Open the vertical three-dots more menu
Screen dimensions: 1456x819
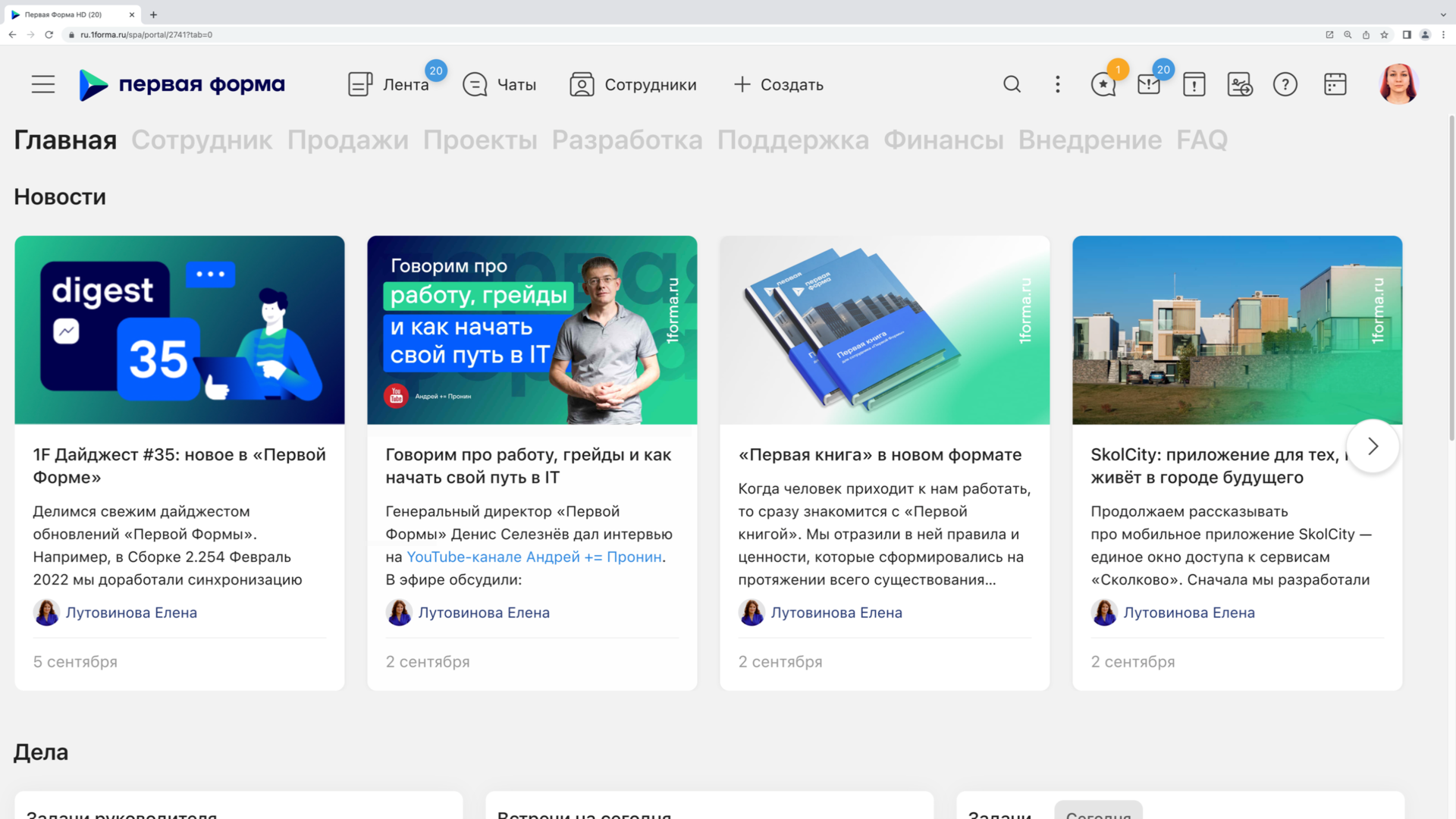click(1058, 84)
